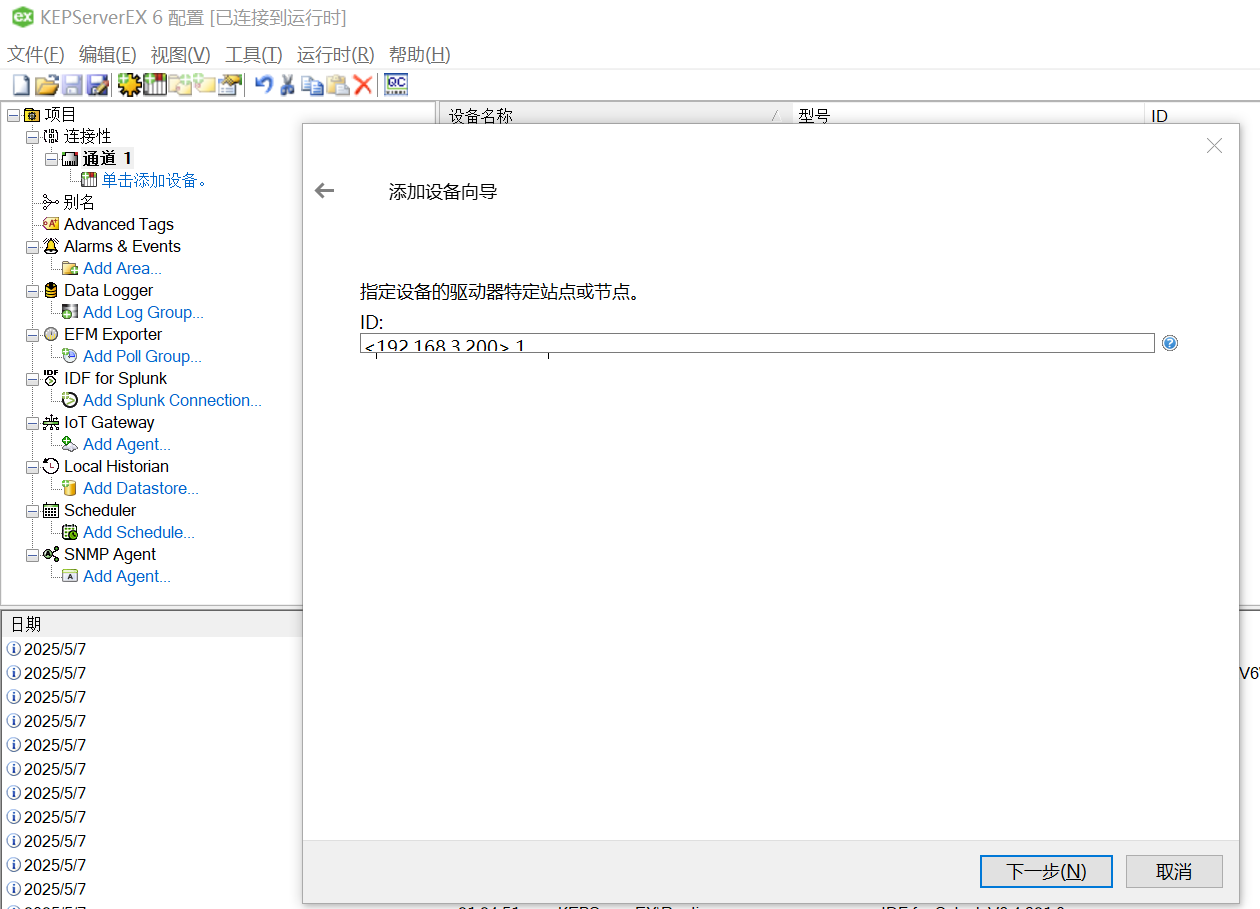Click Add Agent... under SNMP Agent
The height and width of the screenshot is (909, 1260).
point(127,576)
